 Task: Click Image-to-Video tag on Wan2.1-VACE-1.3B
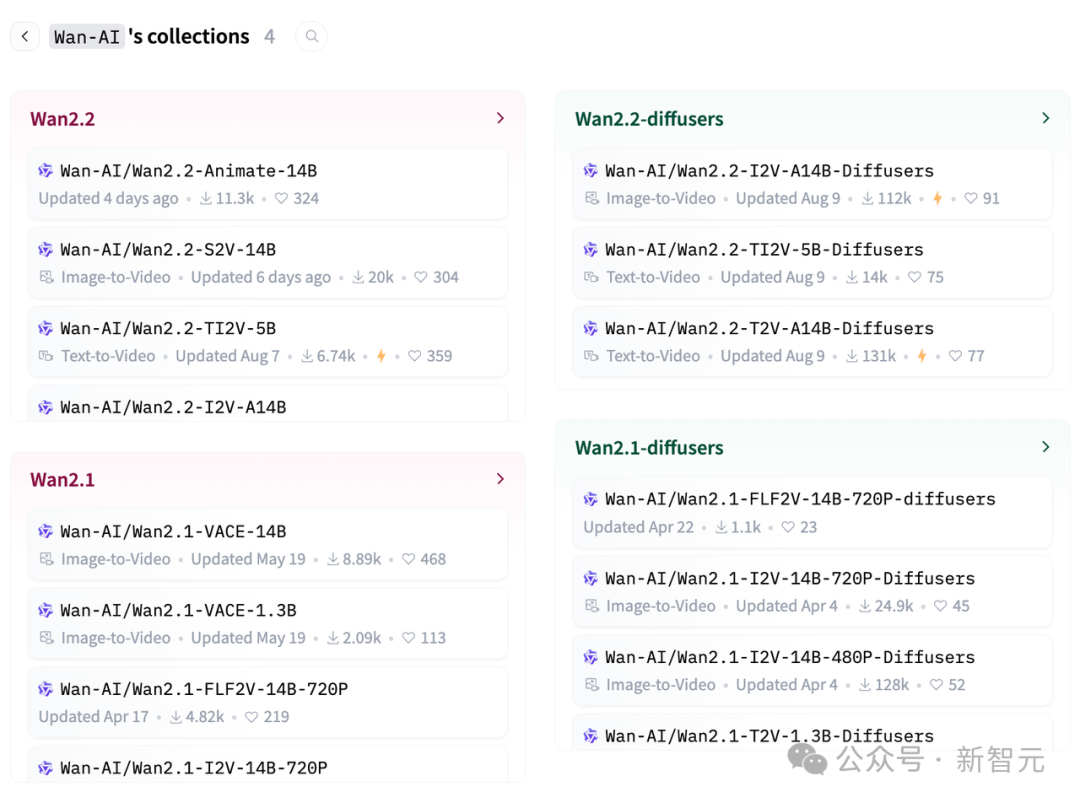pyautogui.click(x=105, y=638)
